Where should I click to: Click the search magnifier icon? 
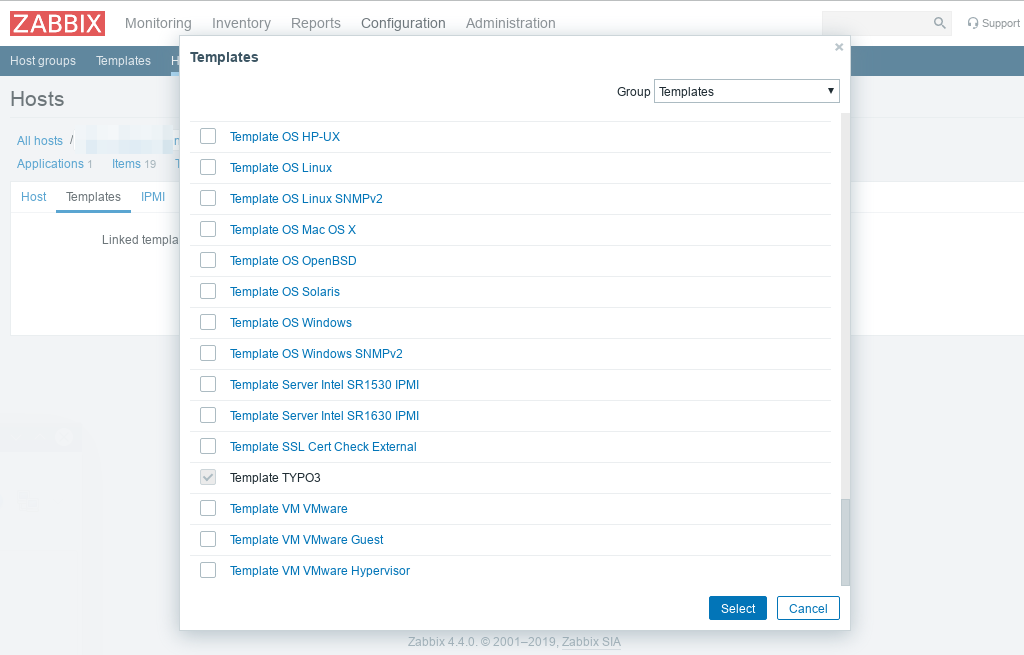939,23
